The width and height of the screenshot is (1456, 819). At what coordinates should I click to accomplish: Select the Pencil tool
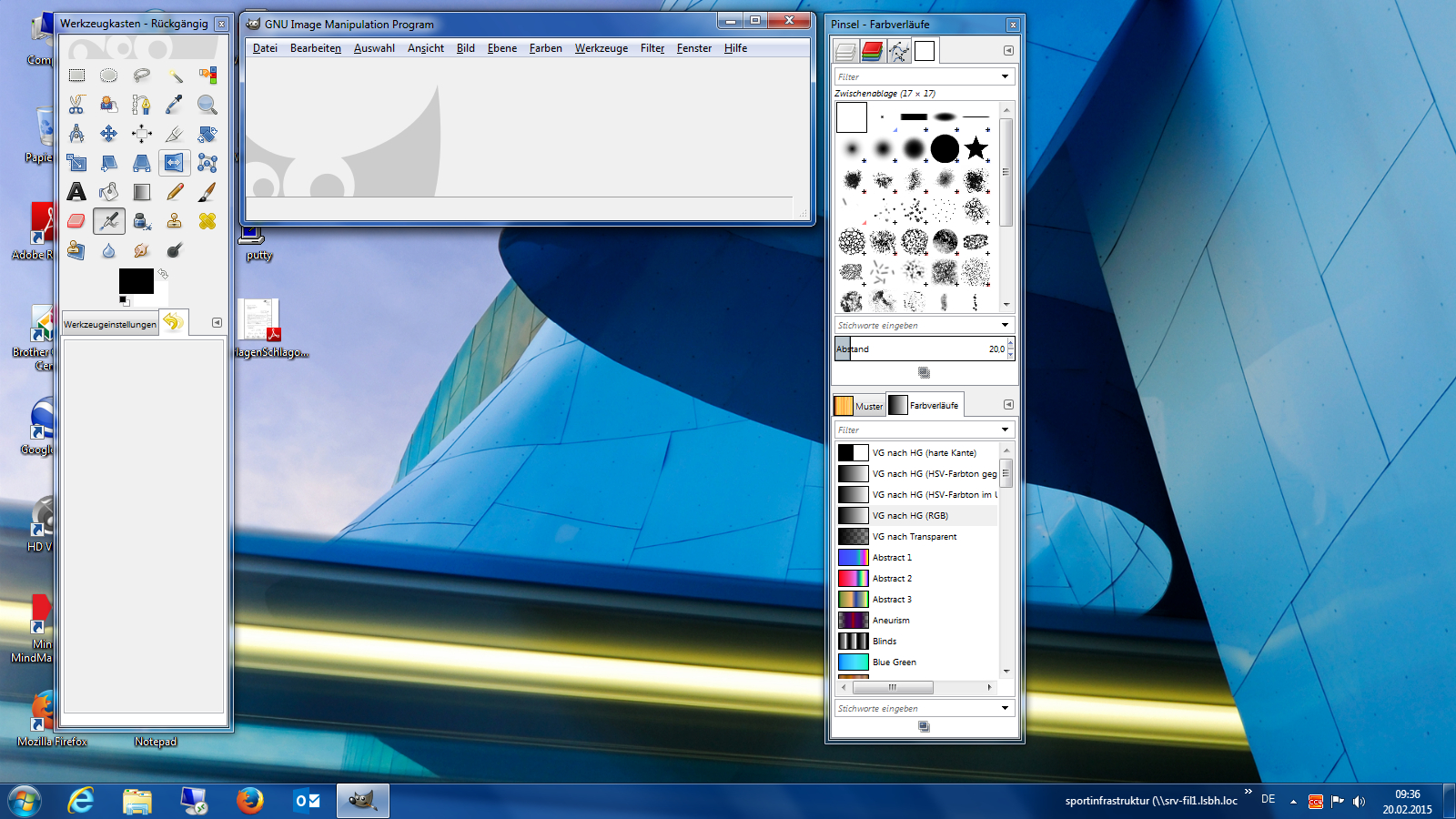pos(175,192)
